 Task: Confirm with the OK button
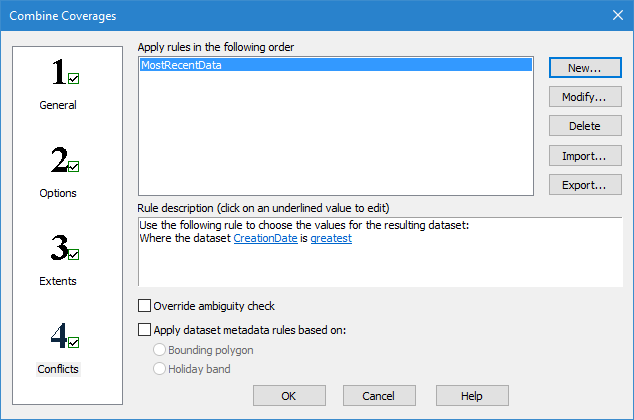[x=289, y=396]
